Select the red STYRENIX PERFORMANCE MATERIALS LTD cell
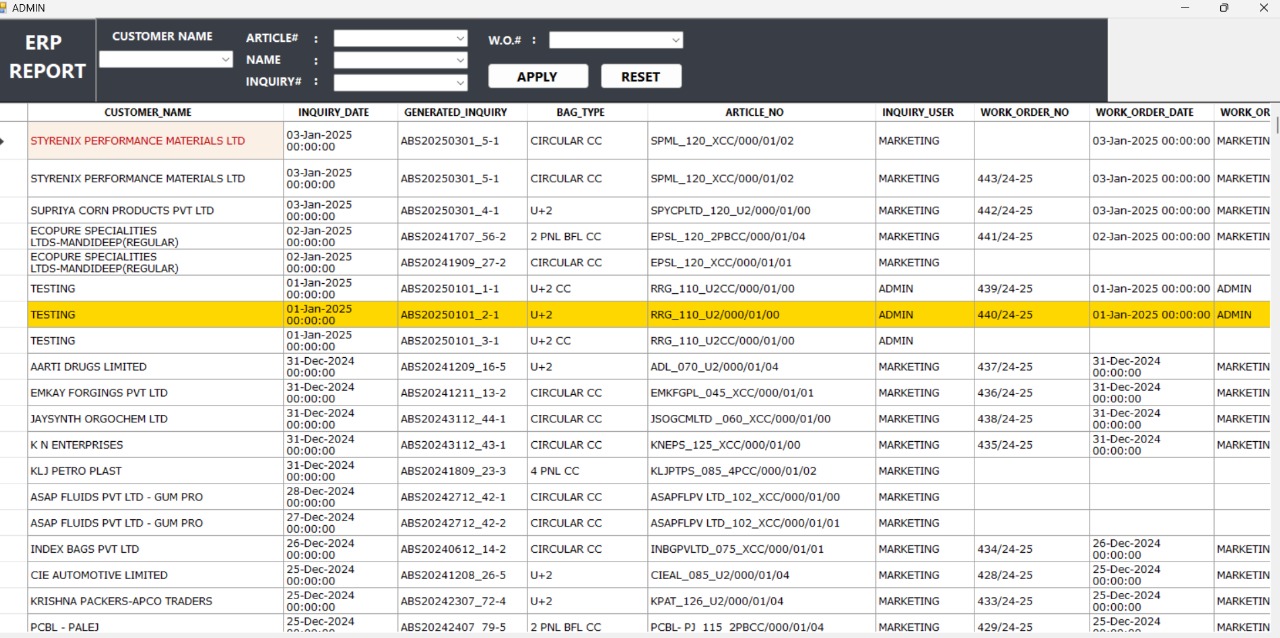This screenshot has height=638, width=1280. (x=155, y=141)
